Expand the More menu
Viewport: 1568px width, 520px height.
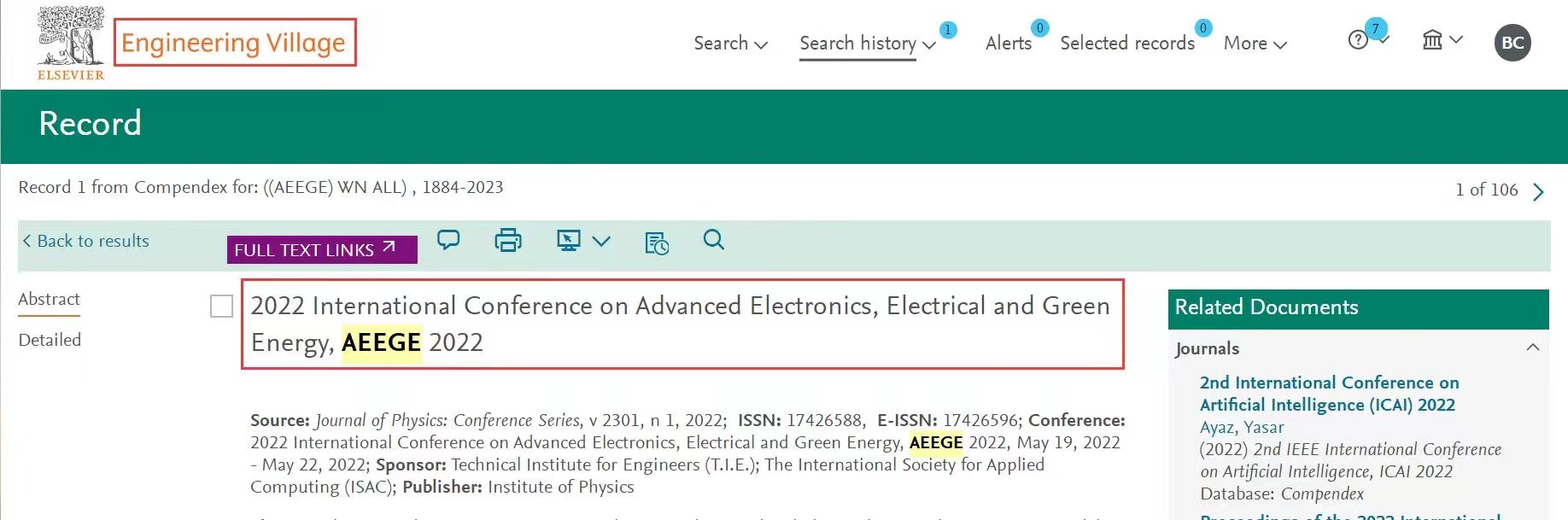point(1255,44)
